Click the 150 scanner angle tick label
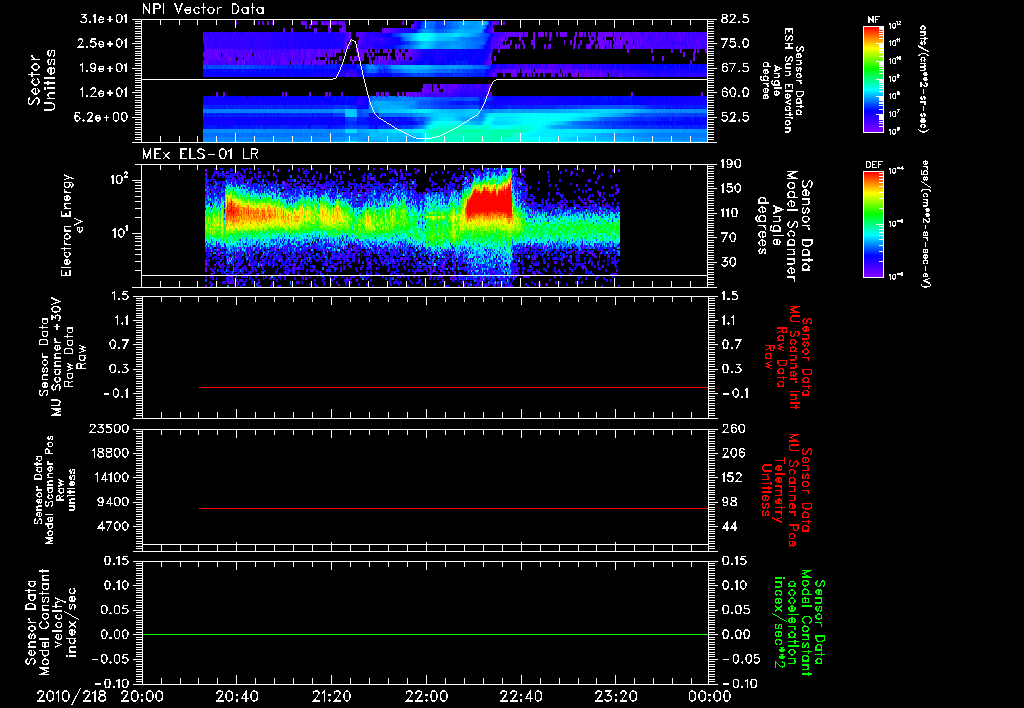Viewport: 1024px width, 708px height. (x=733, y=189)
